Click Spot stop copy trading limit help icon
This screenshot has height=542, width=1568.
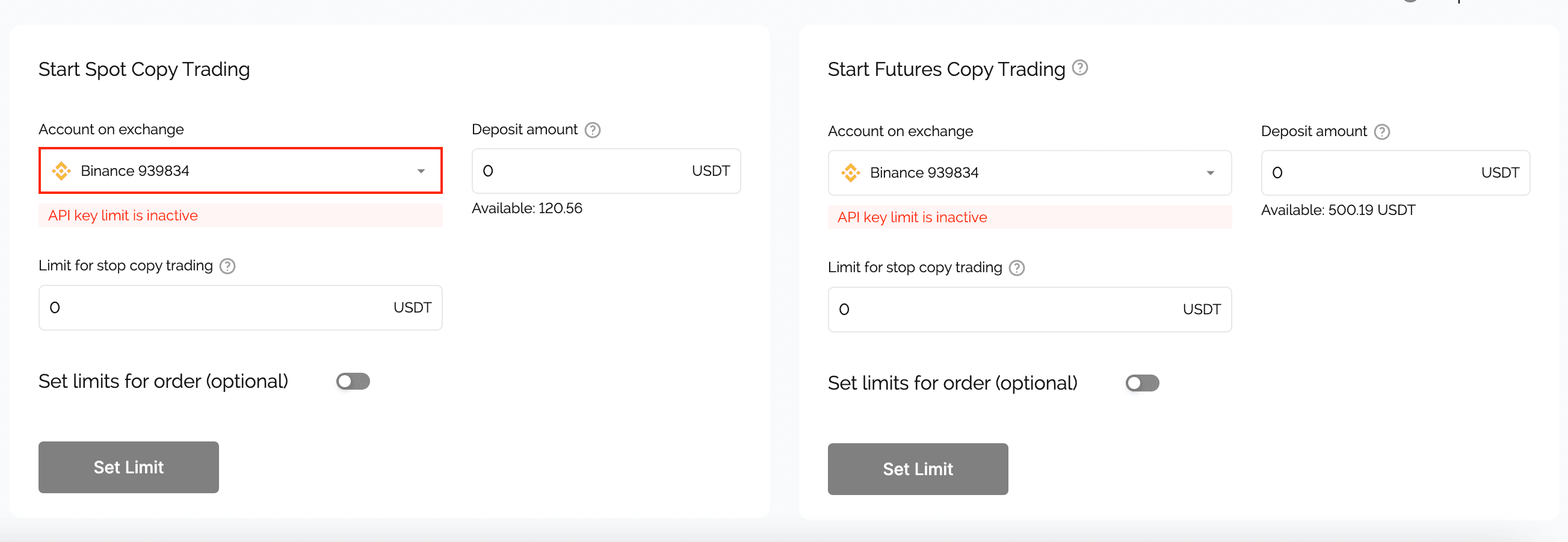[227, 266]
